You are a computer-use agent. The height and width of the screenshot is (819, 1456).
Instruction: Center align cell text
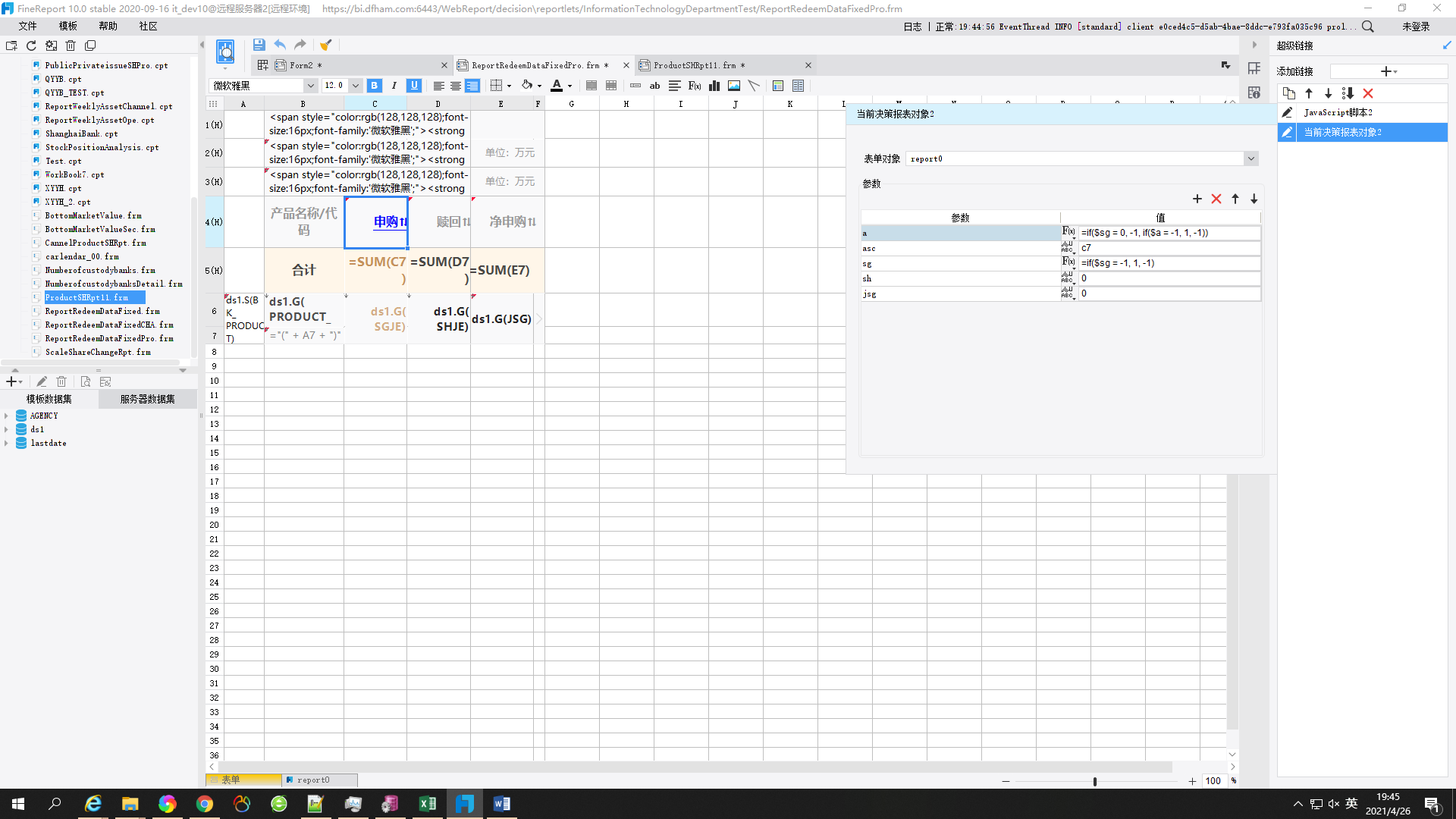[455, 86]
